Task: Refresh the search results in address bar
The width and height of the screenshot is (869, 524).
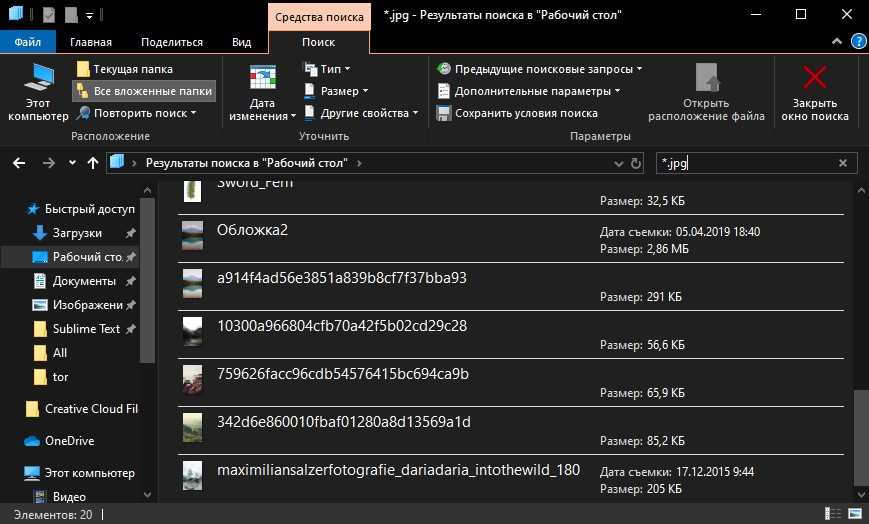Action: pyautogui.click(x=636, y=163)
